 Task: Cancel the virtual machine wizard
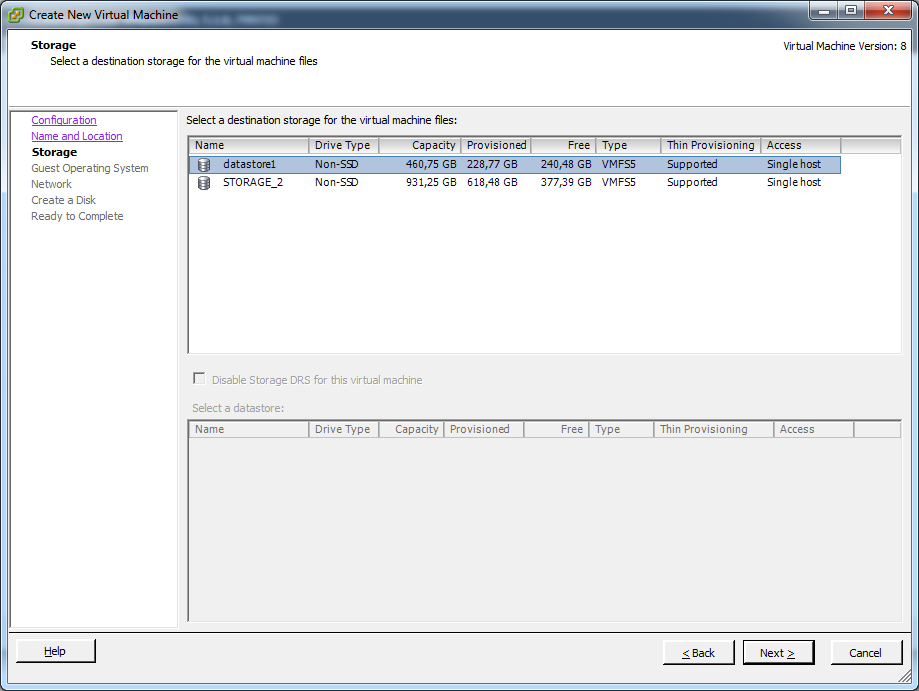click(865, 653)
